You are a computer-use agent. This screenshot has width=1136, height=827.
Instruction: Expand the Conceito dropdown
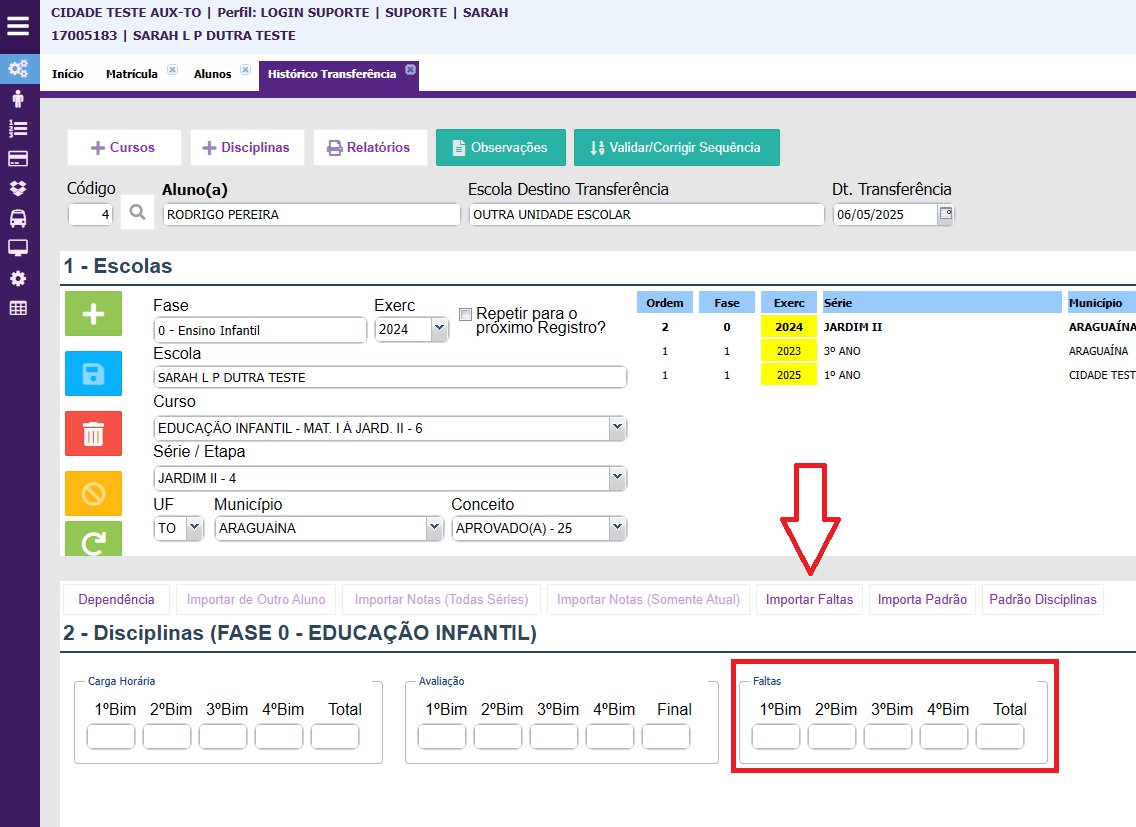tap(617, 528)
